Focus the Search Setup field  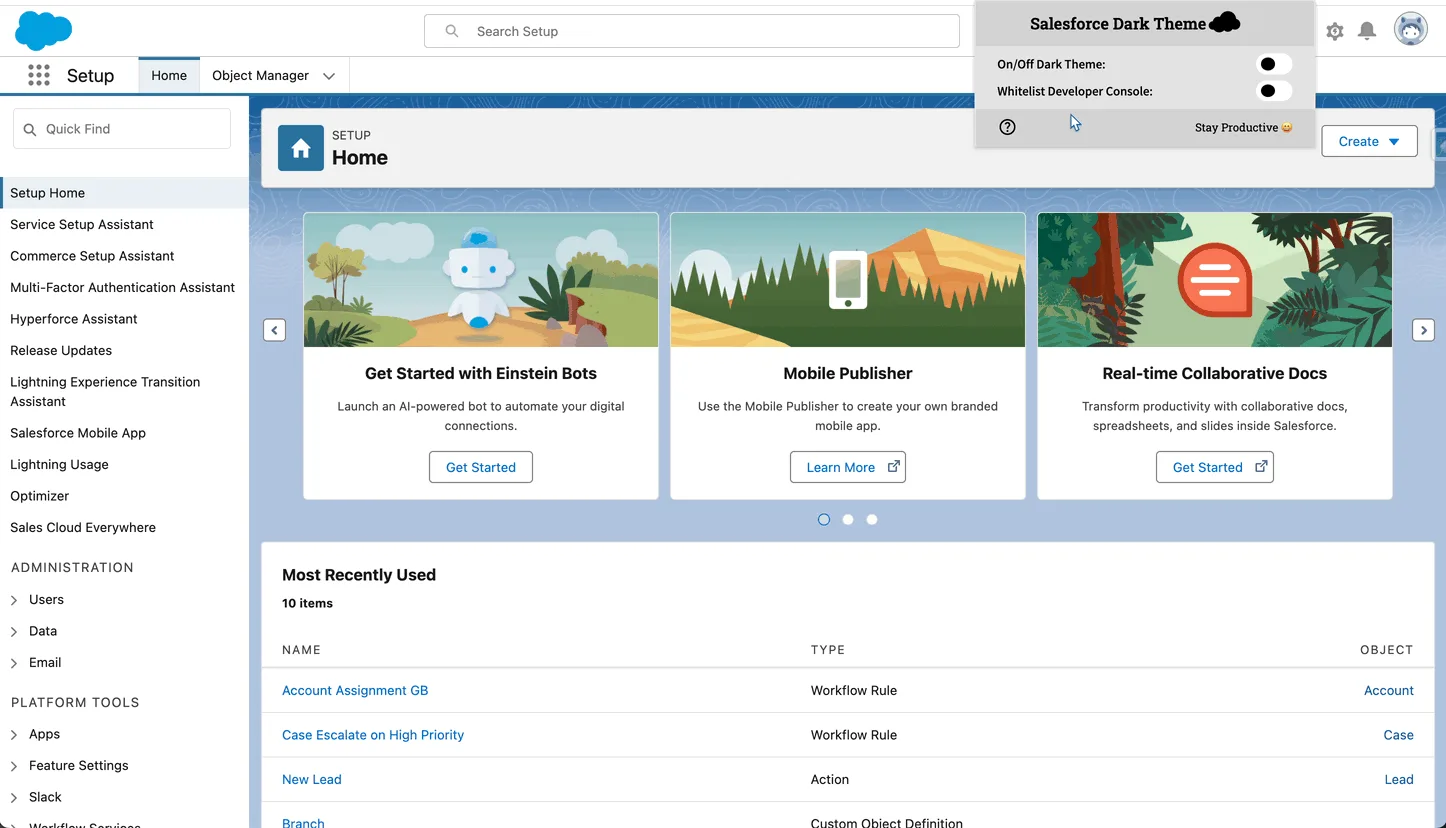692,31
